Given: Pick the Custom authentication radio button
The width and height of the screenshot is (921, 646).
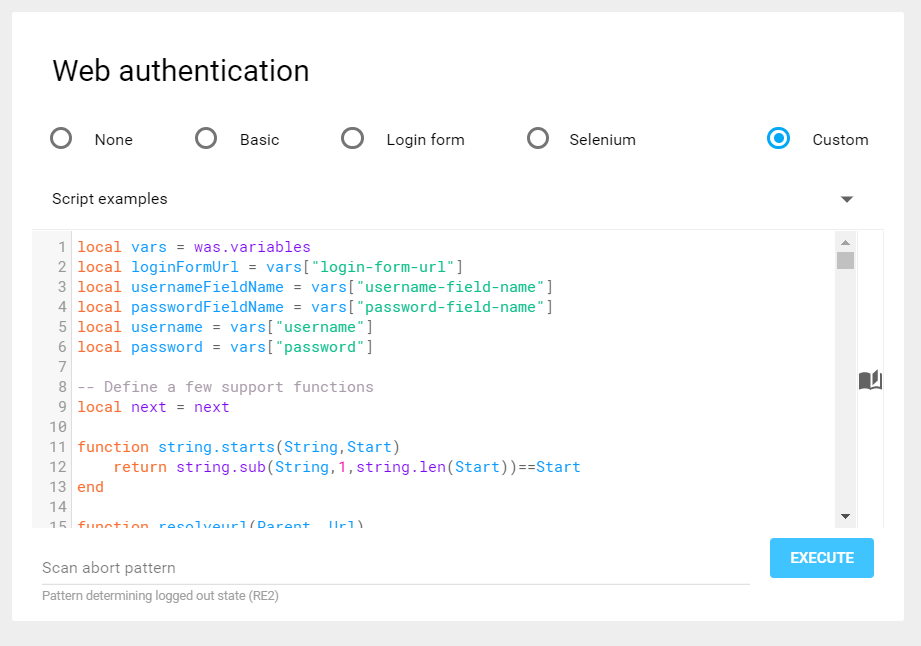Looking at the screenshot, I should pyautogui.click(x=779, y=139).
